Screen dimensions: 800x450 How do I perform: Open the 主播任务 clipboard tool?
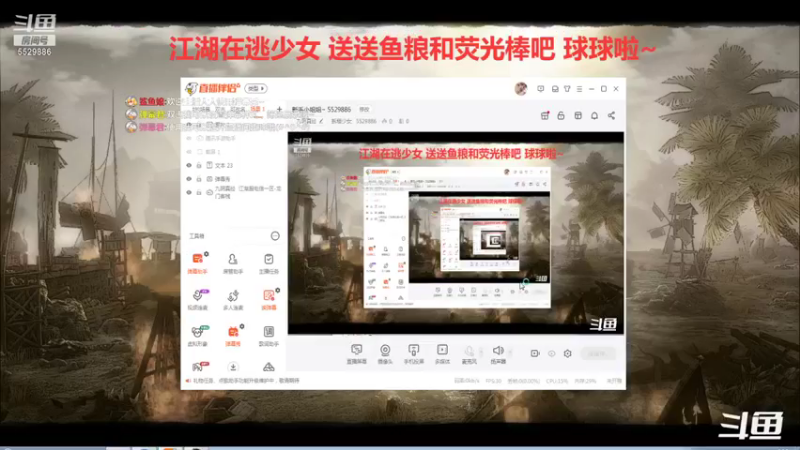pos(268,263)
